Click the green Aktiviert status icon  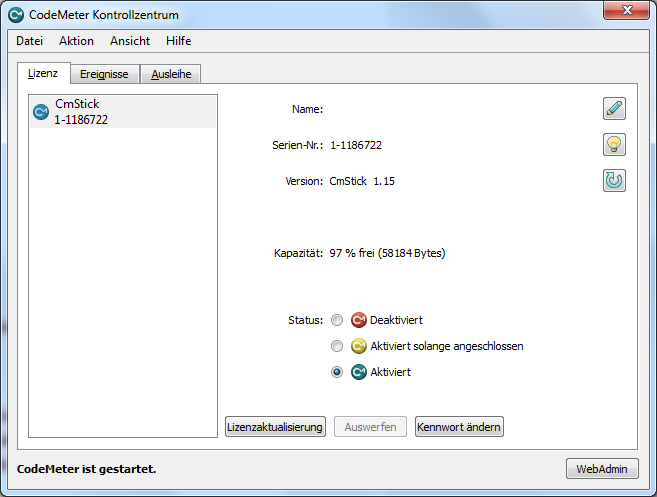[359, 372]
